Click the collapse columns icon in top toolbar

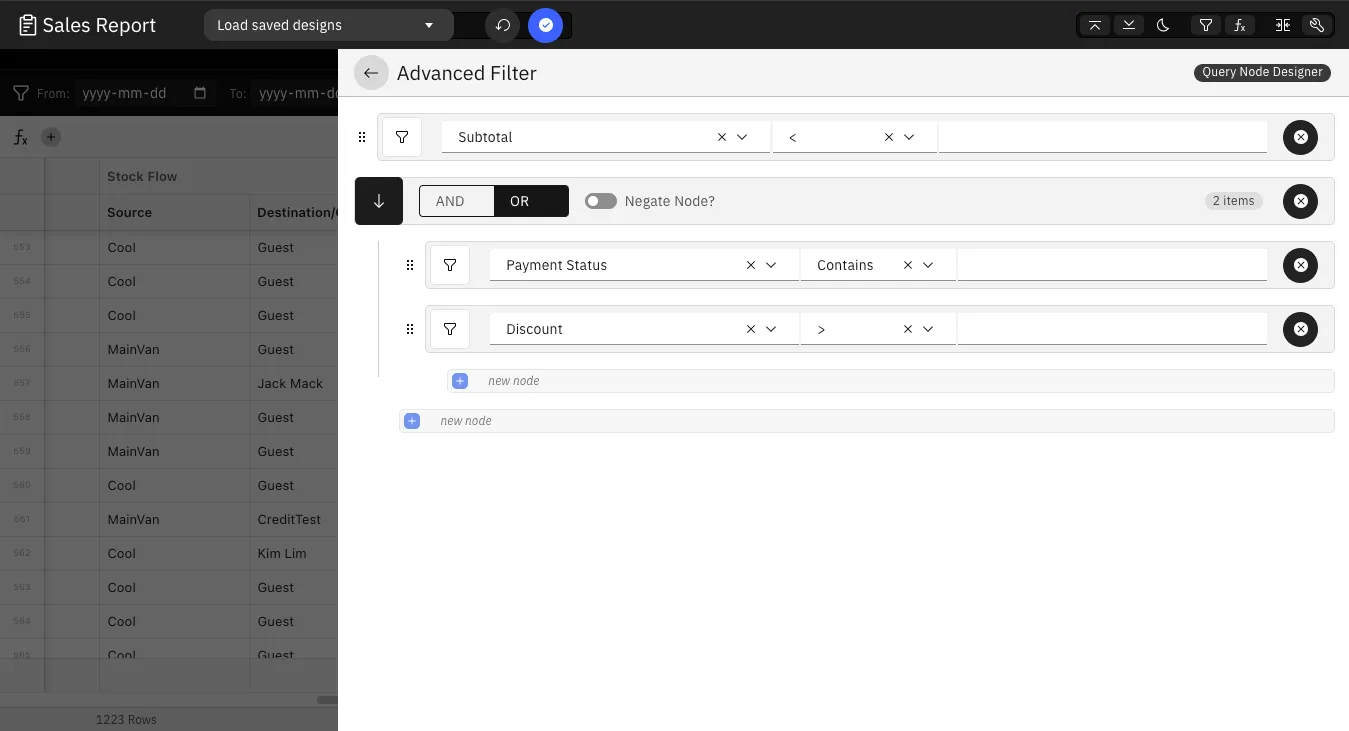(x=1283, y=25)
